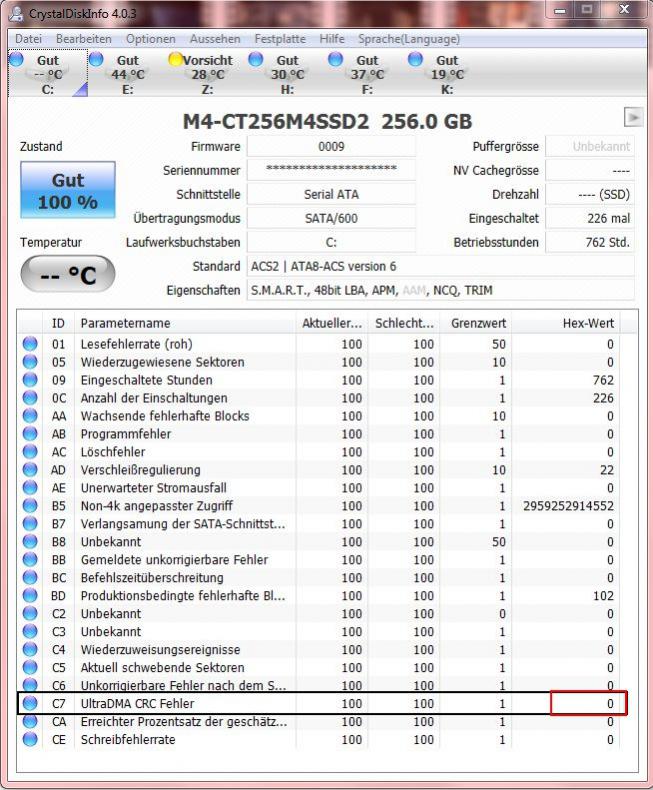653x790 pixels.
Task: Click the Eigenschaften features field
Action: tap(440, 290)
